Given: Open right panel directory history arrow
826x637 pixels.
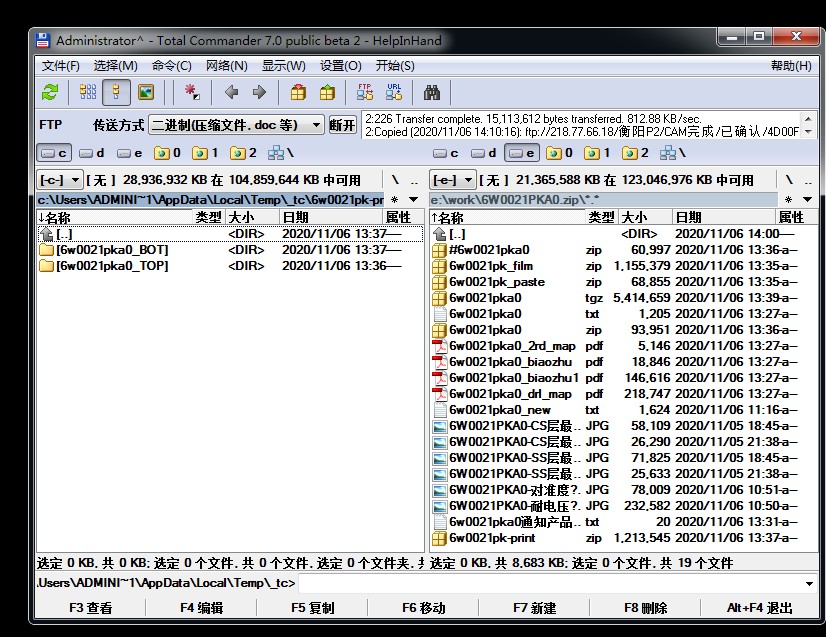Looking at the screenshot, I should [x=807, y=200].
